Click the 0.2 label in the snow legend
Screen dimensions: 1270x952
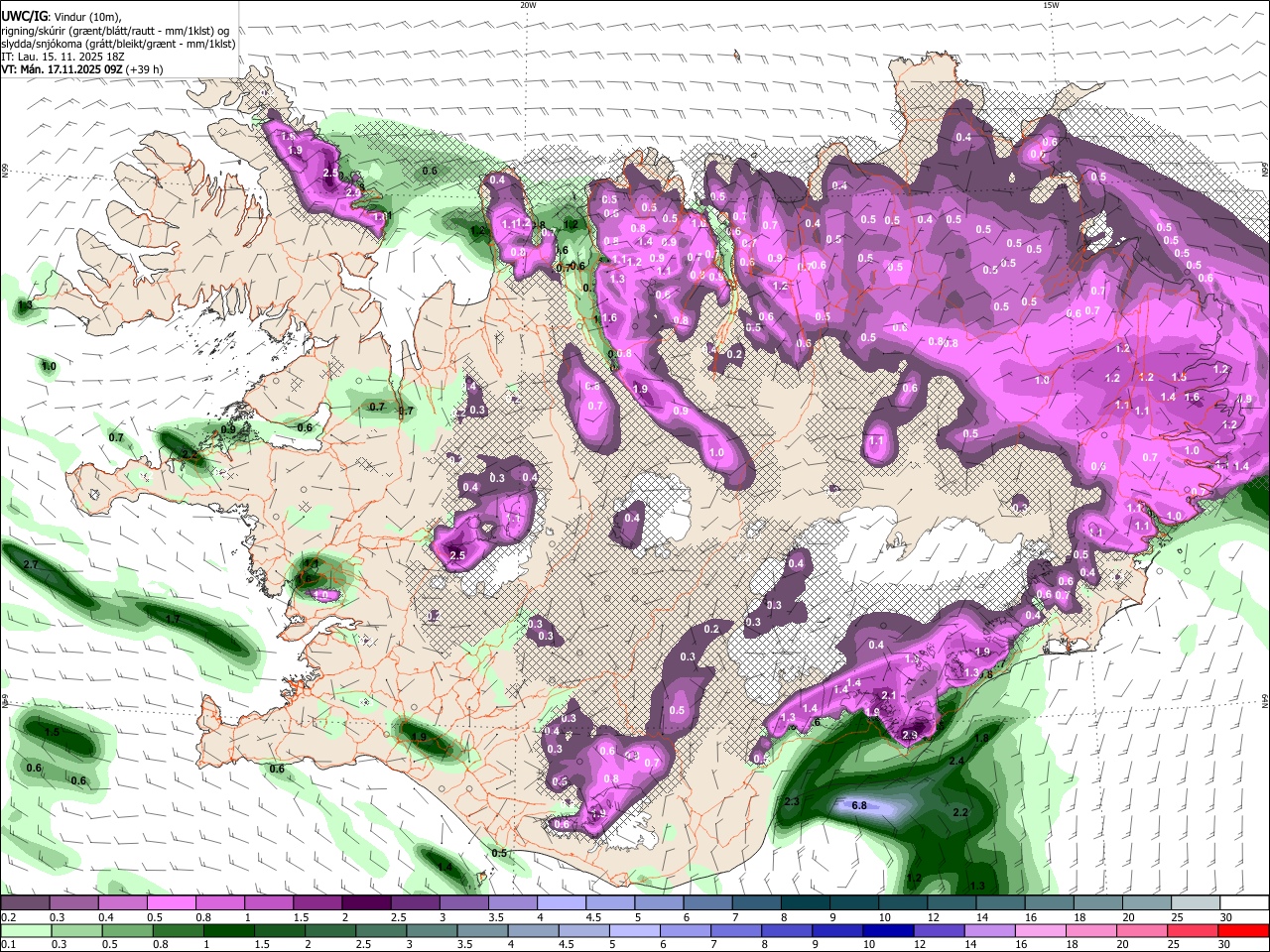point(6,917)
